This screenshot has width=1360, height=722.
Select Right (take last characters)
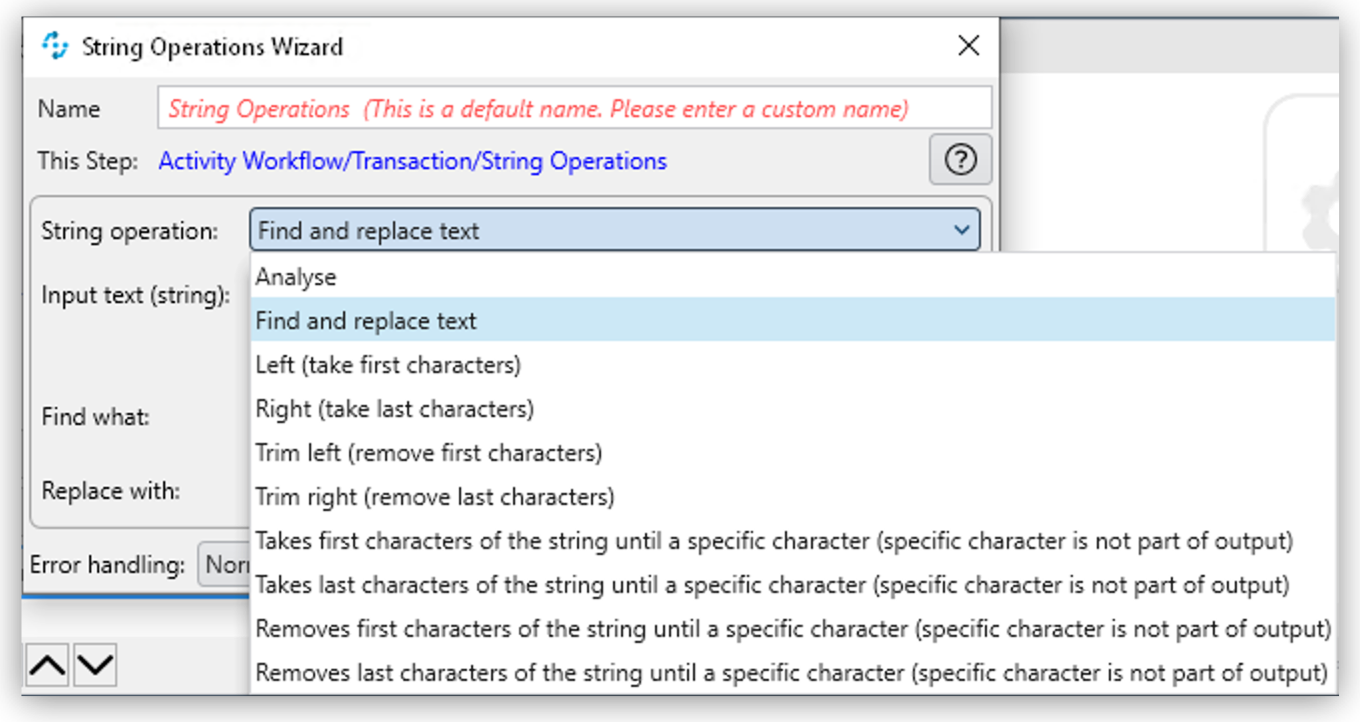394,409
